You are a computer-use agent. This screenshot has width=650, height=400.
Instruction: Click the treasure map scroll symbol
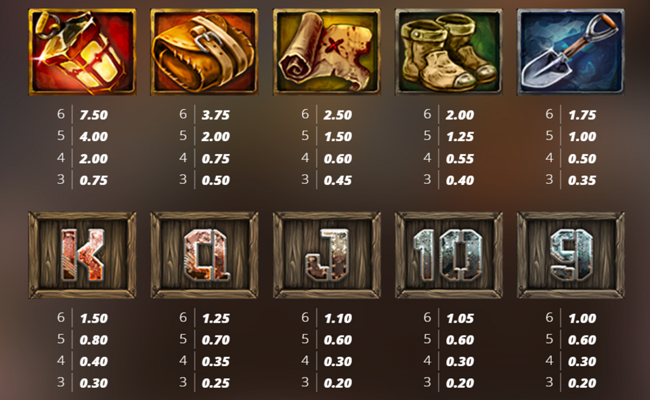click(326, 52)
